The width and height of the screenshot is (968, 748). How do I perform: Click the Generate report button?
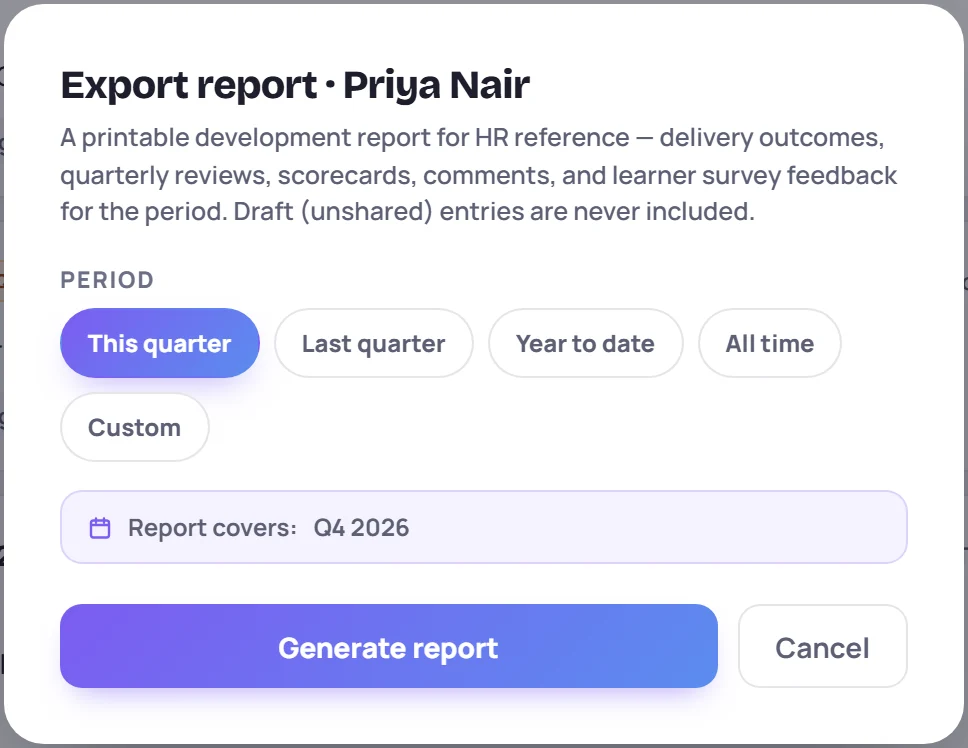[389, 646]
